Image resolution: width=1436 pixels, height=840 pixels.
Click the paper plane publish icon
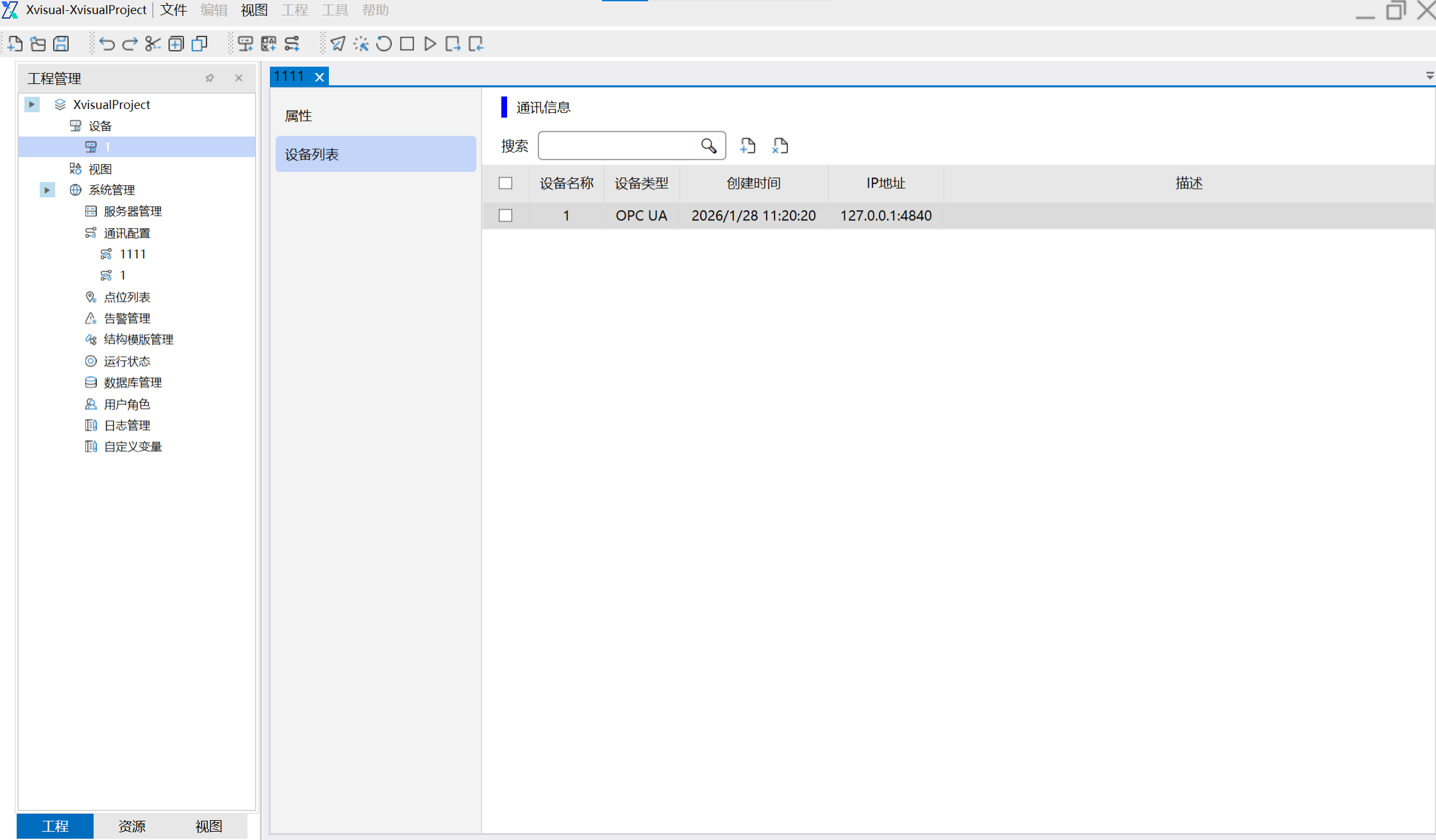338,44
